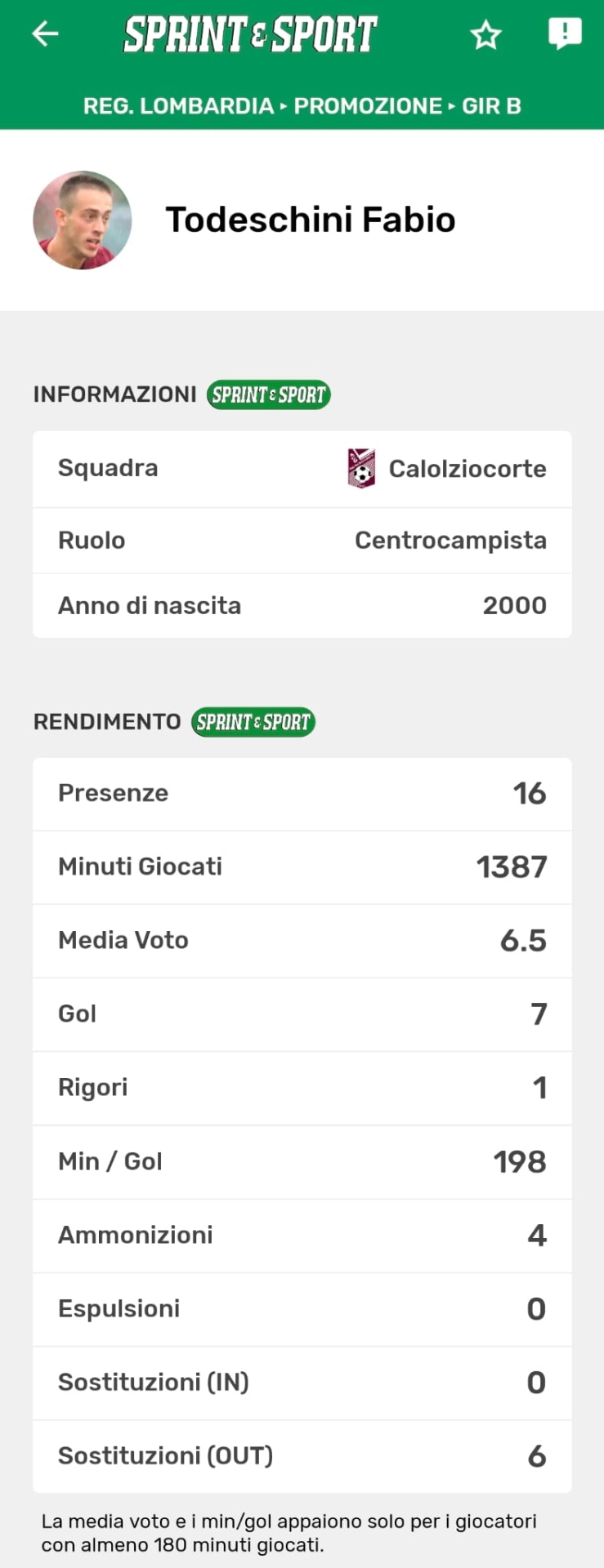Tap the Sprint e Sport badge beside Informazioni
Viewport: 604px width, 1568px height.
pos(268,394)
